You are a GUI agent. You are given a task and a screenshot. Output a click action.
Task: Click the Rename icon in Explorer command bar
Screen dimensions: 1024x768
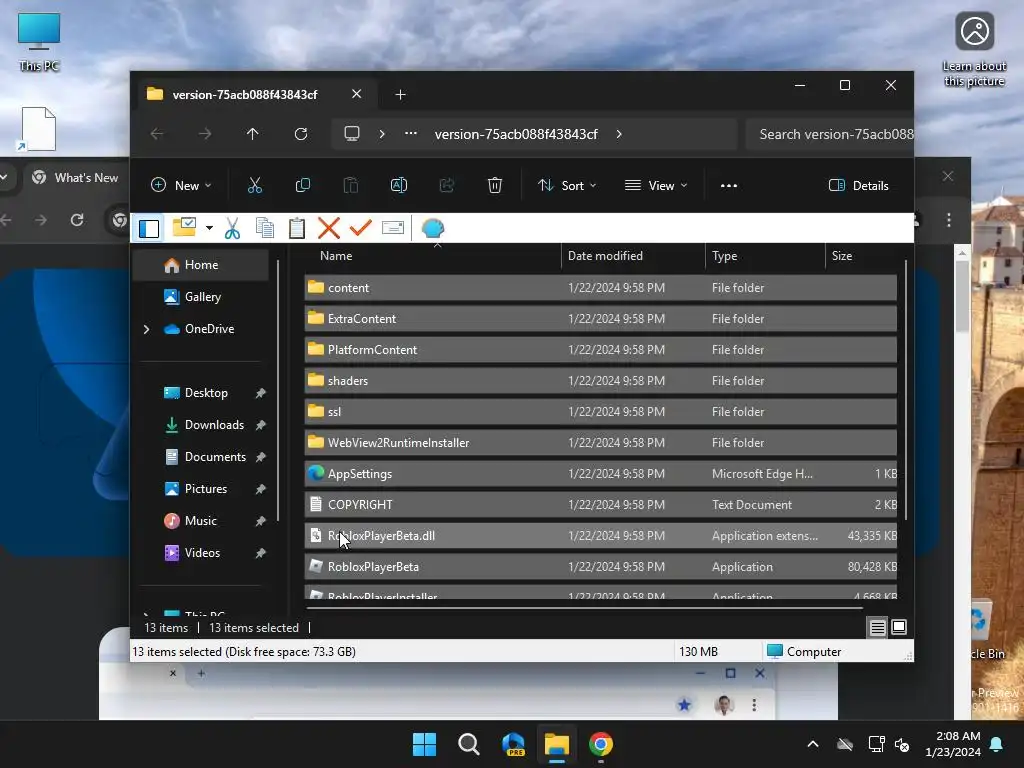pyautogui.click(x=398, y=185)
